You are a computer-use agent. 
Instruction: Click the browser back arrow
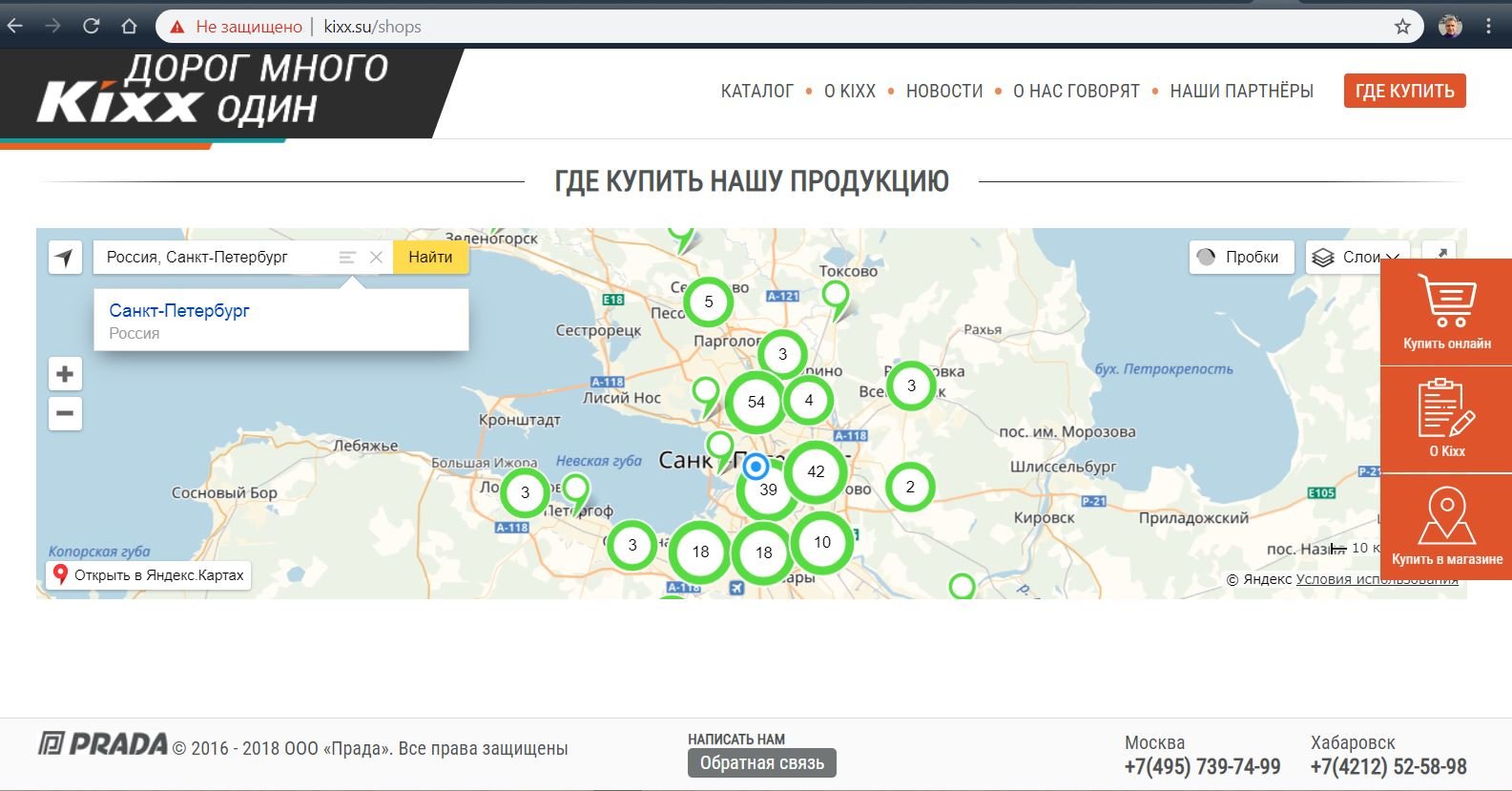14,27
